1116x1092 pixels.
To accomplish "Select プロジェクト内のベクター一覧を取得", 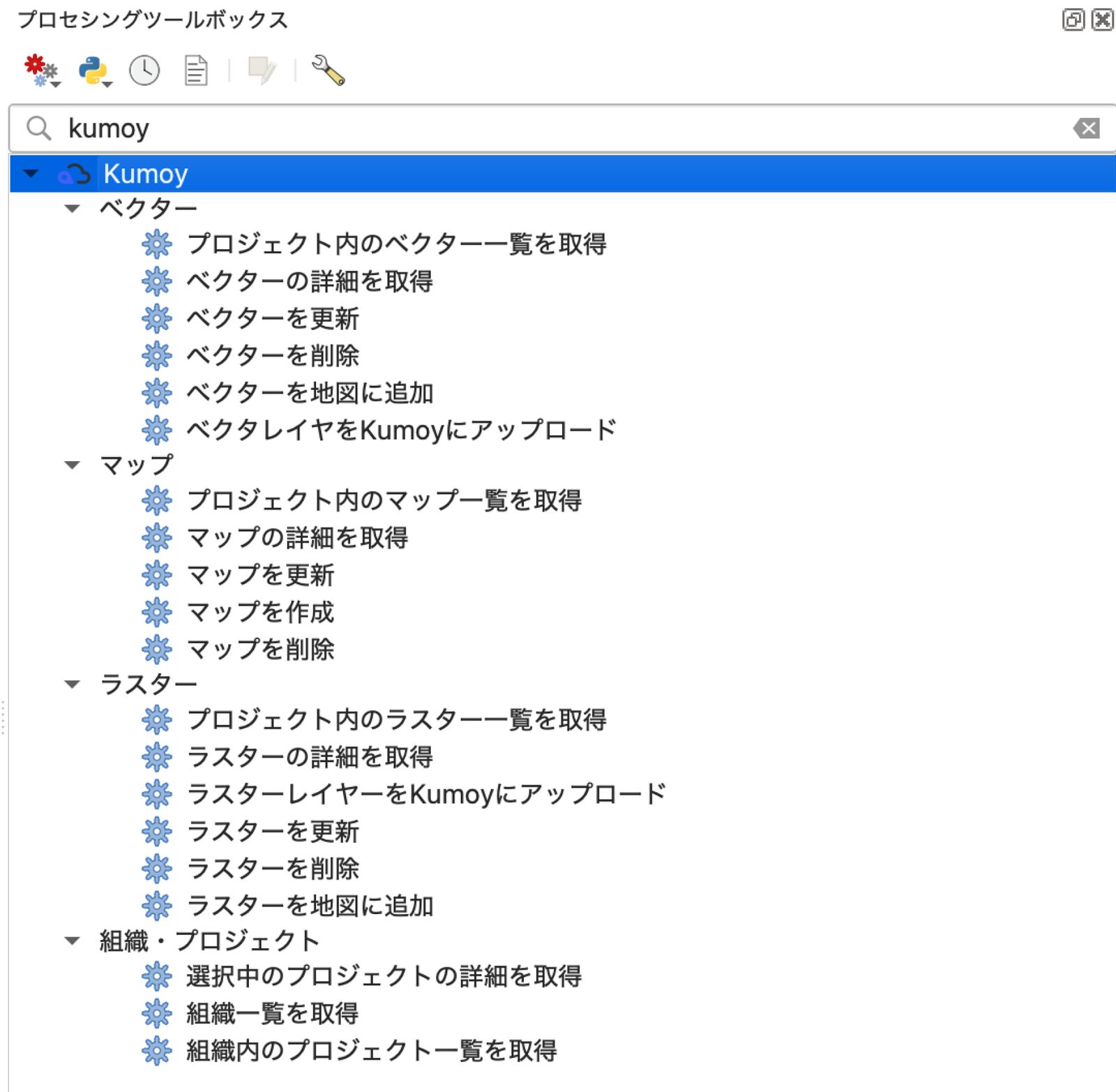I will [x=397, y=244].
